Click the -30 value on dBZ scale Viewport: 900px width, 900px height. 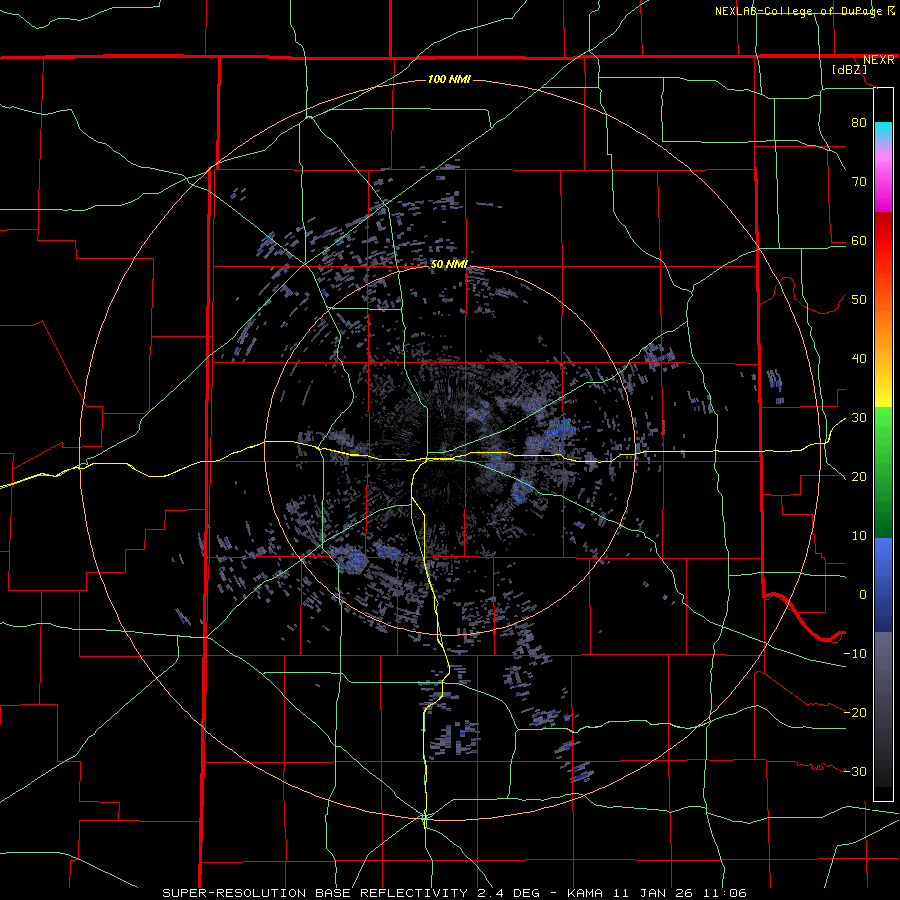click(855, 771)
